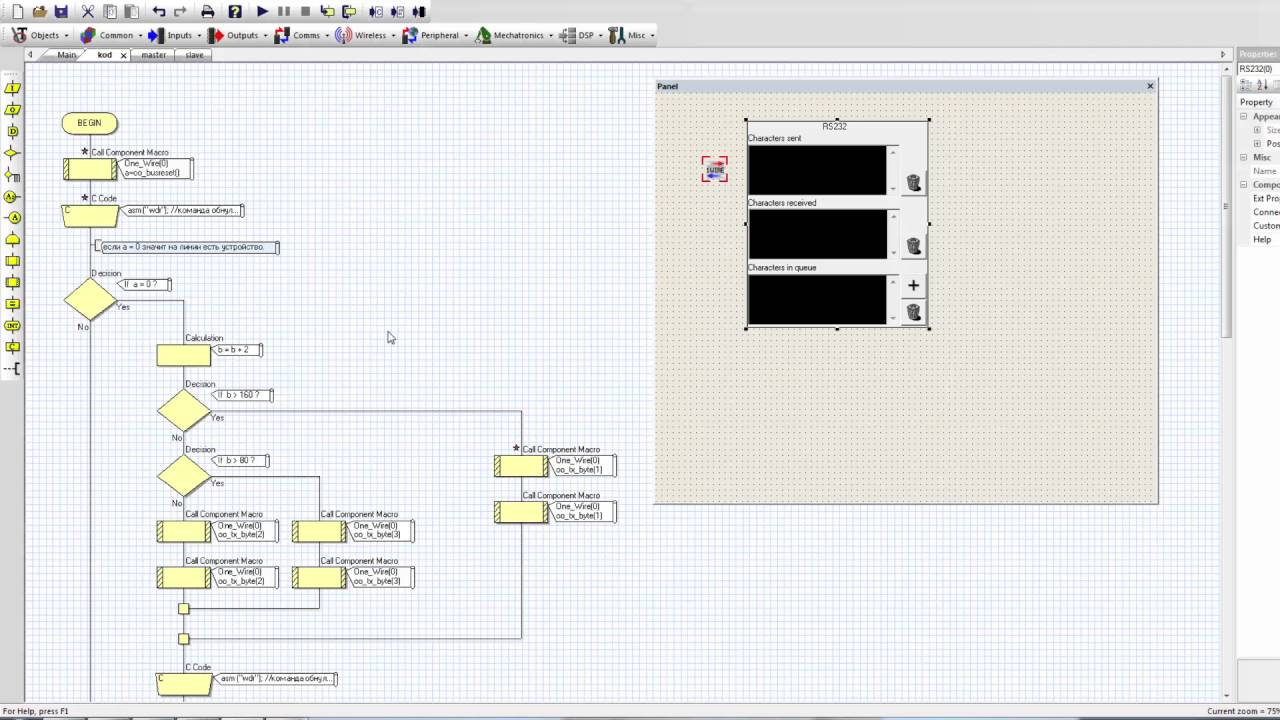Select the Output icon in the flowchart palette

13,110
